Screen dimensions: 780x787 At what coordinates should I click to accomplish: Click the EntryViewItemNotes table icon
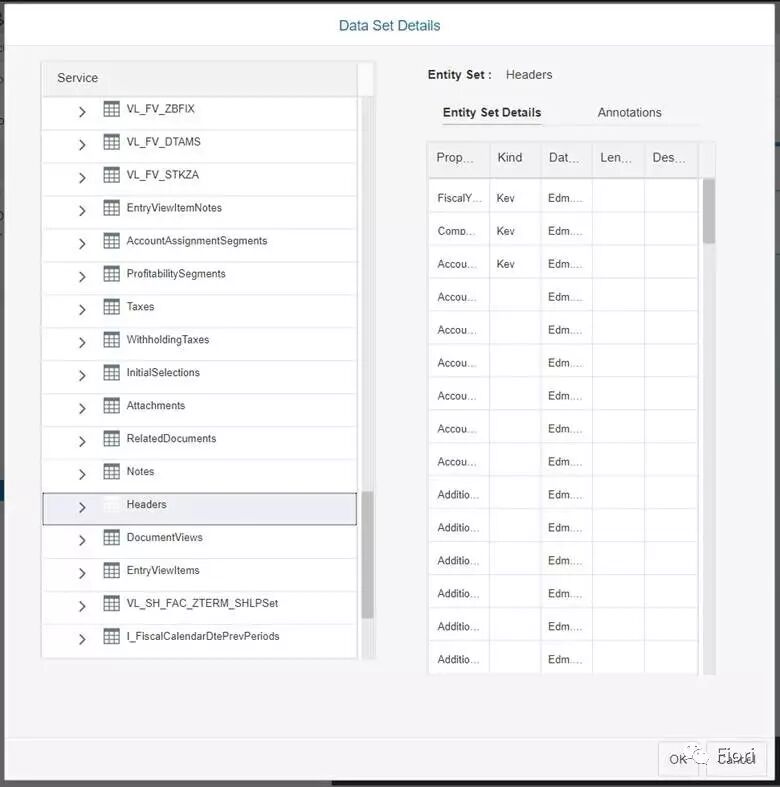(111, 208)
